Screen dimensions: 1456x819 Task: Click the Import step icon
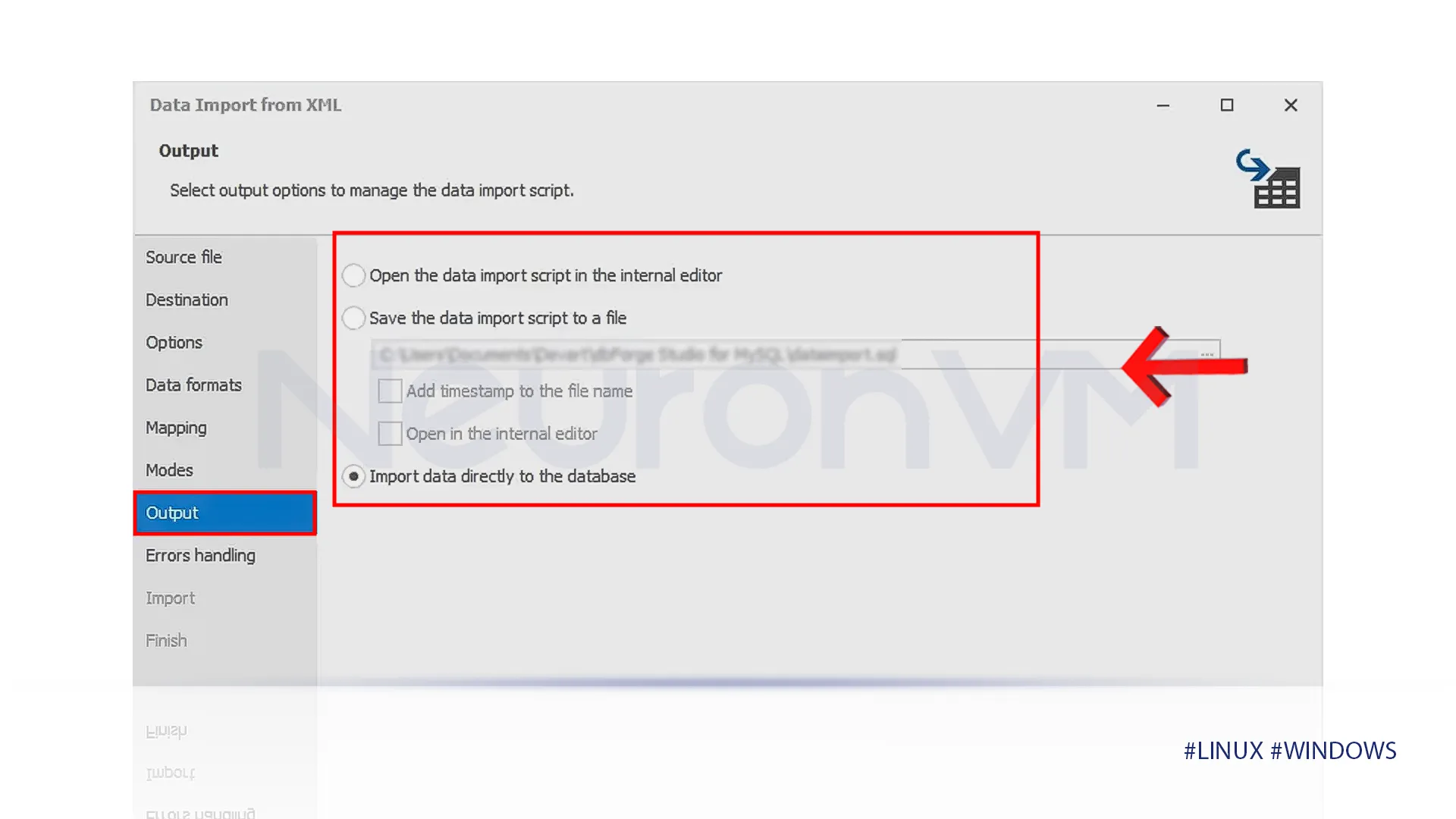(171, 597)
